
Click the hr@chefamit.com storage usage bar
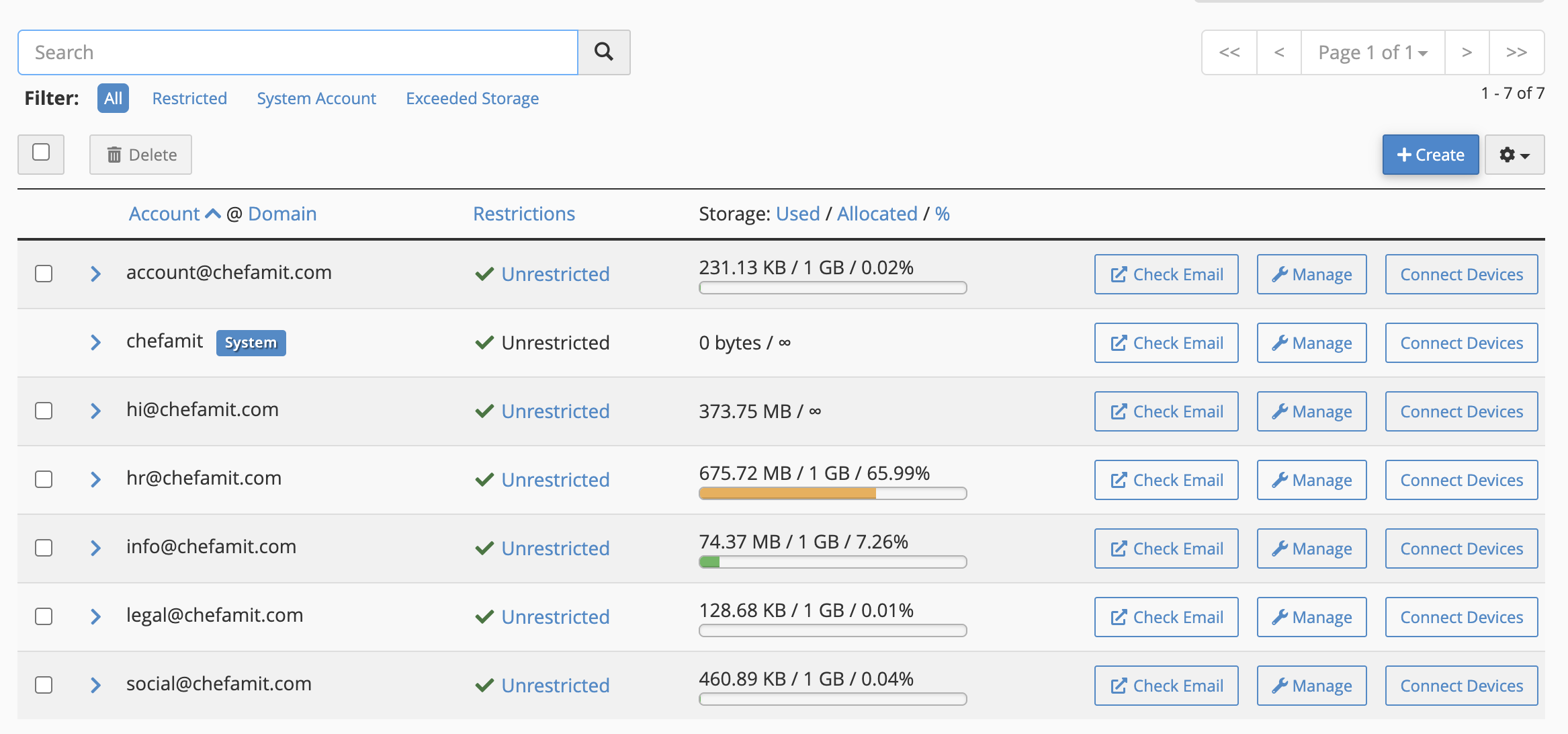pos(832,493)
